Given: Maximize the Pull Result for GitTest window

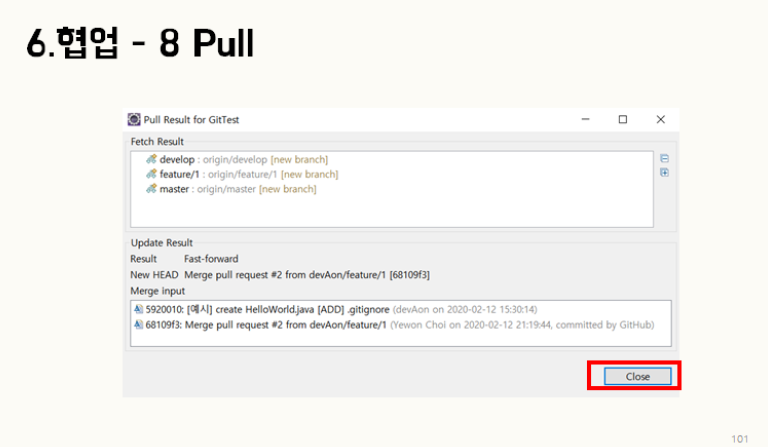Looking at the screenshot, I should click(623, 119).
